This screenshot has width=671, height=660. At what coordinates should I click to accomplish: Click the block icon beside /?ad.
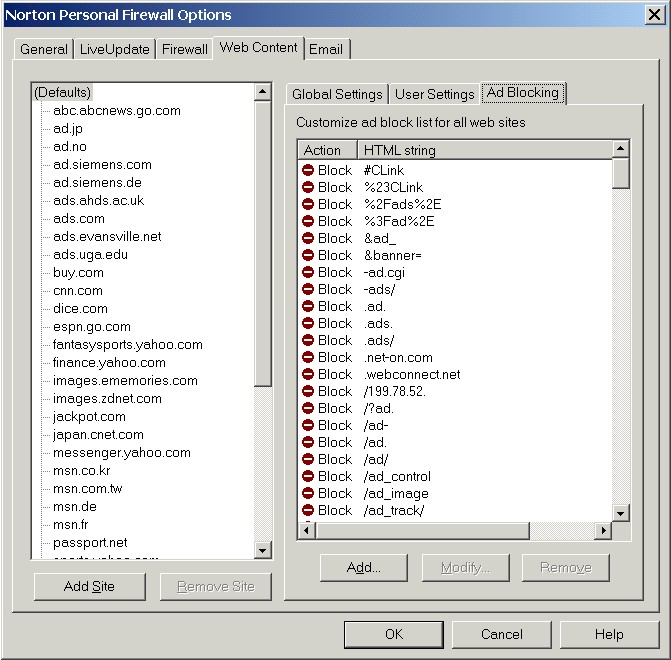tap(308, 408)
